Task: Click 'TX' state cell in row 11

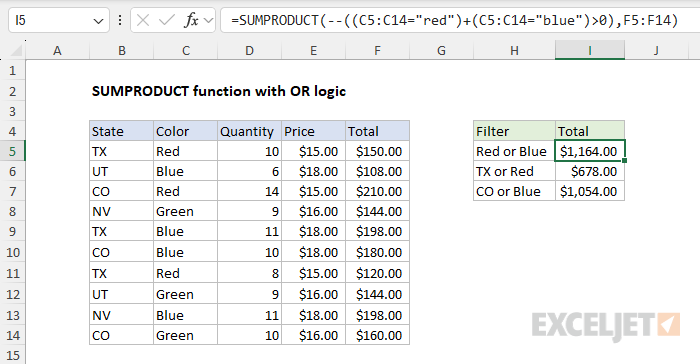Action: [121, 273]
